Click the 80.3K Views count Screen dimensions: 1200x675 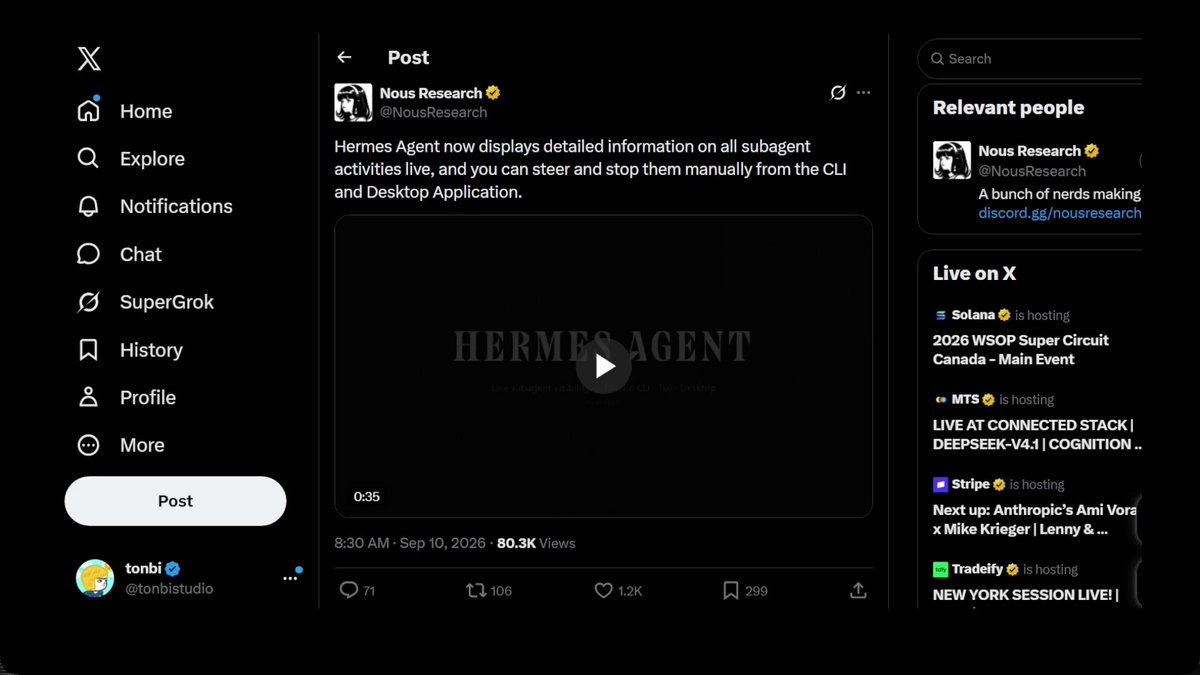pos(536,543)
